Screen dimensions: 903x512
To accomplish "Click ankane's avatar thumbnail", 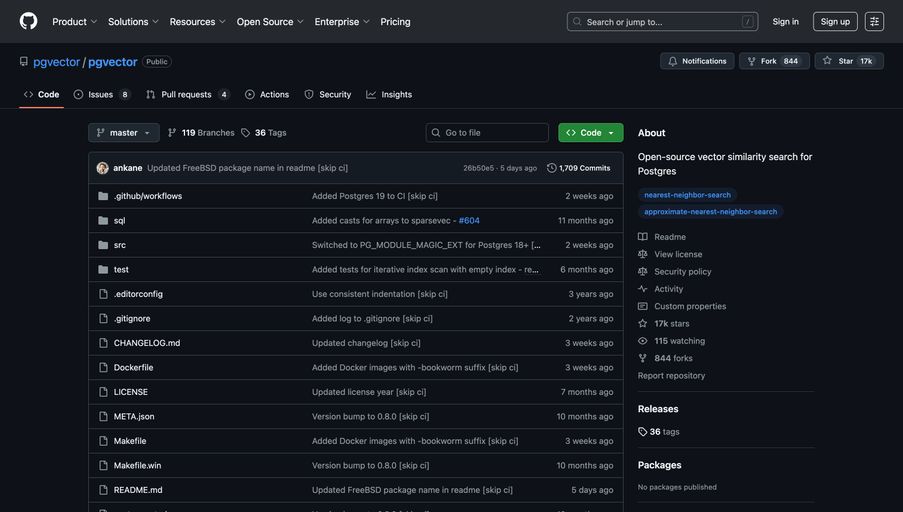I will 102,168.
